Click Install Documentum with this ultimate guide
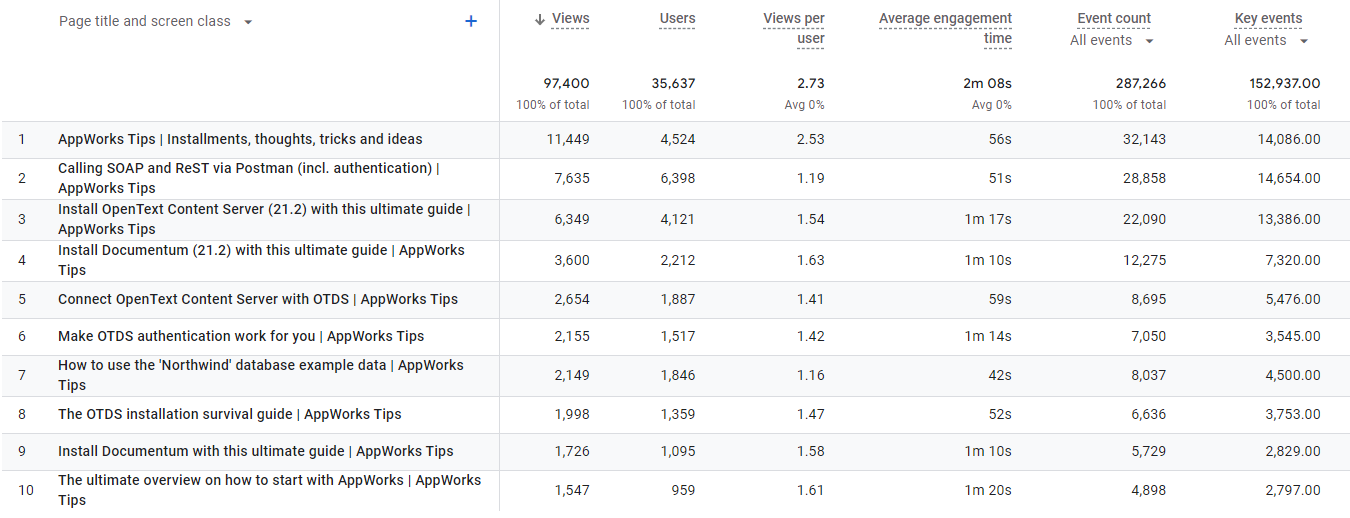 256,451
